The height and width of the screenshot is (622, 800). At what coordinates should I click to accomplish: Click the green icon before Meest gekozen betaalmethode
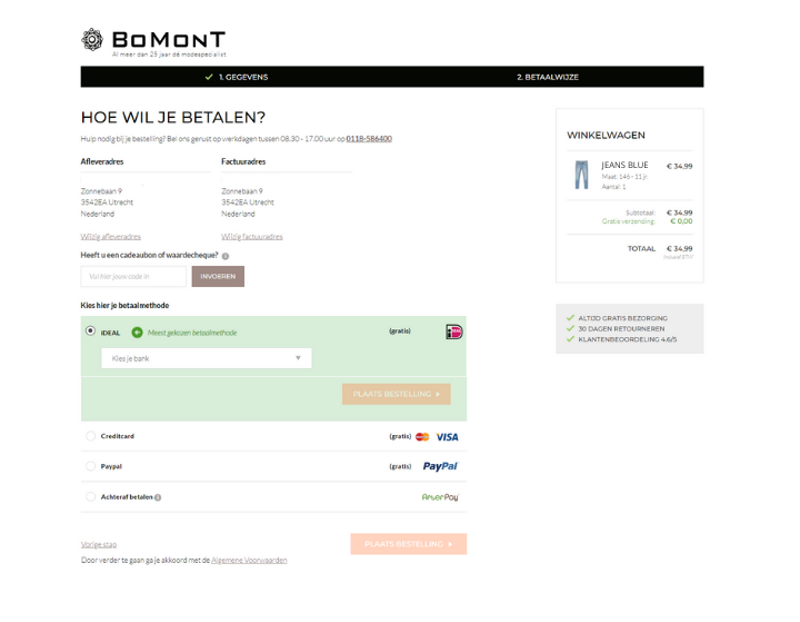(x=135, y=330)
